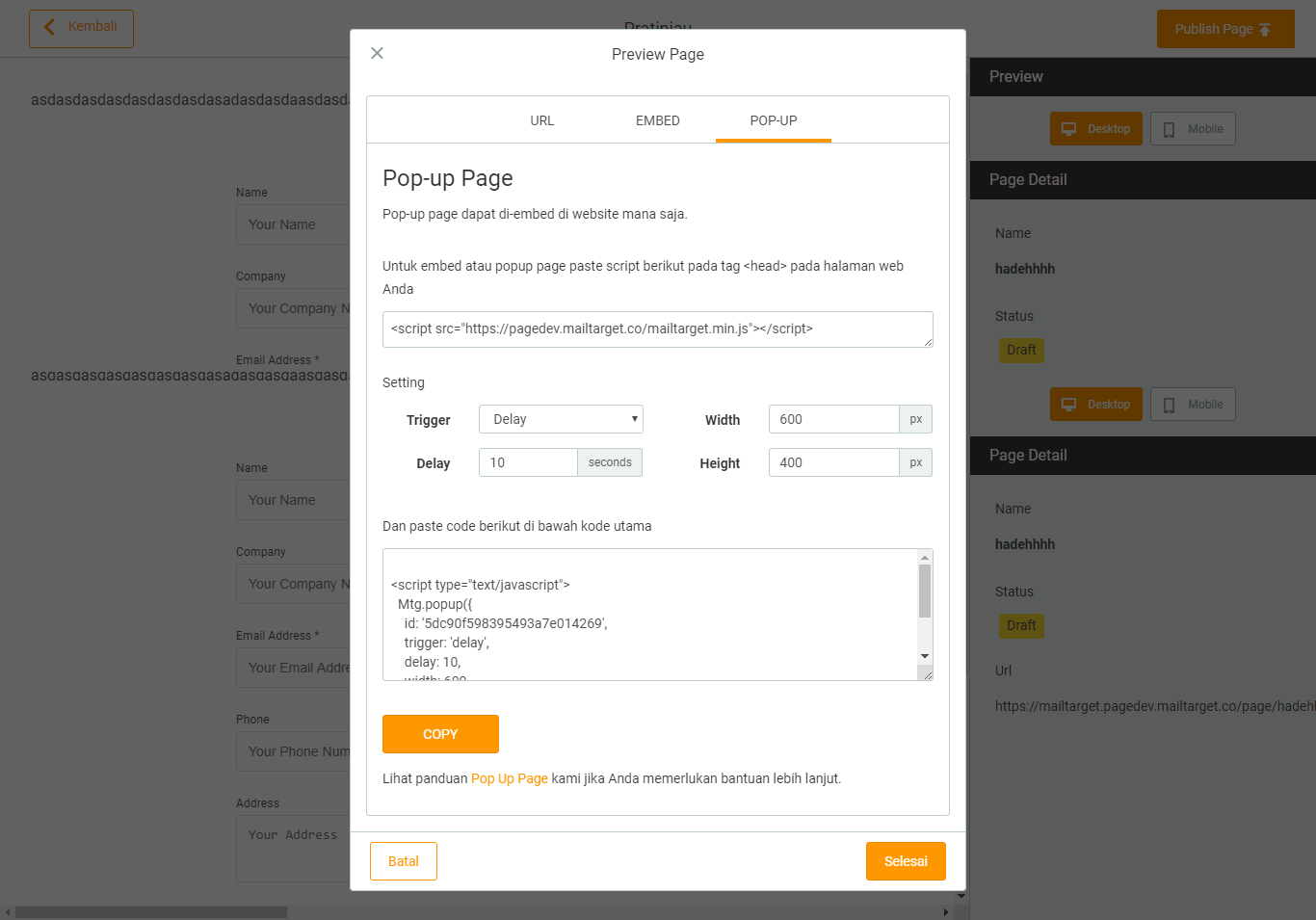Select the top Desktop preview button
Screen dimensions: 1316x920
click(x=1096, y=129)
